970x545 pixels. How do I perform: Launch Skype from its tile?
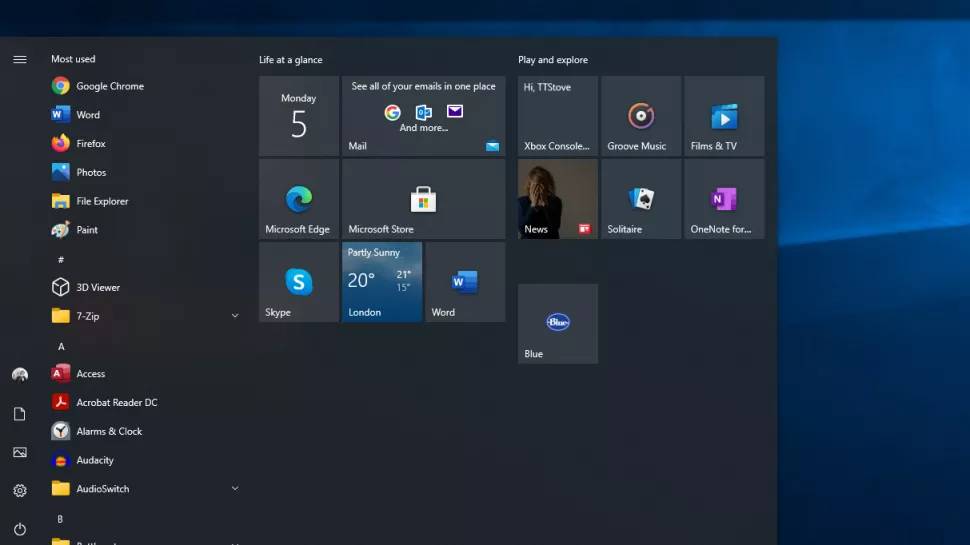coord(299,282)
